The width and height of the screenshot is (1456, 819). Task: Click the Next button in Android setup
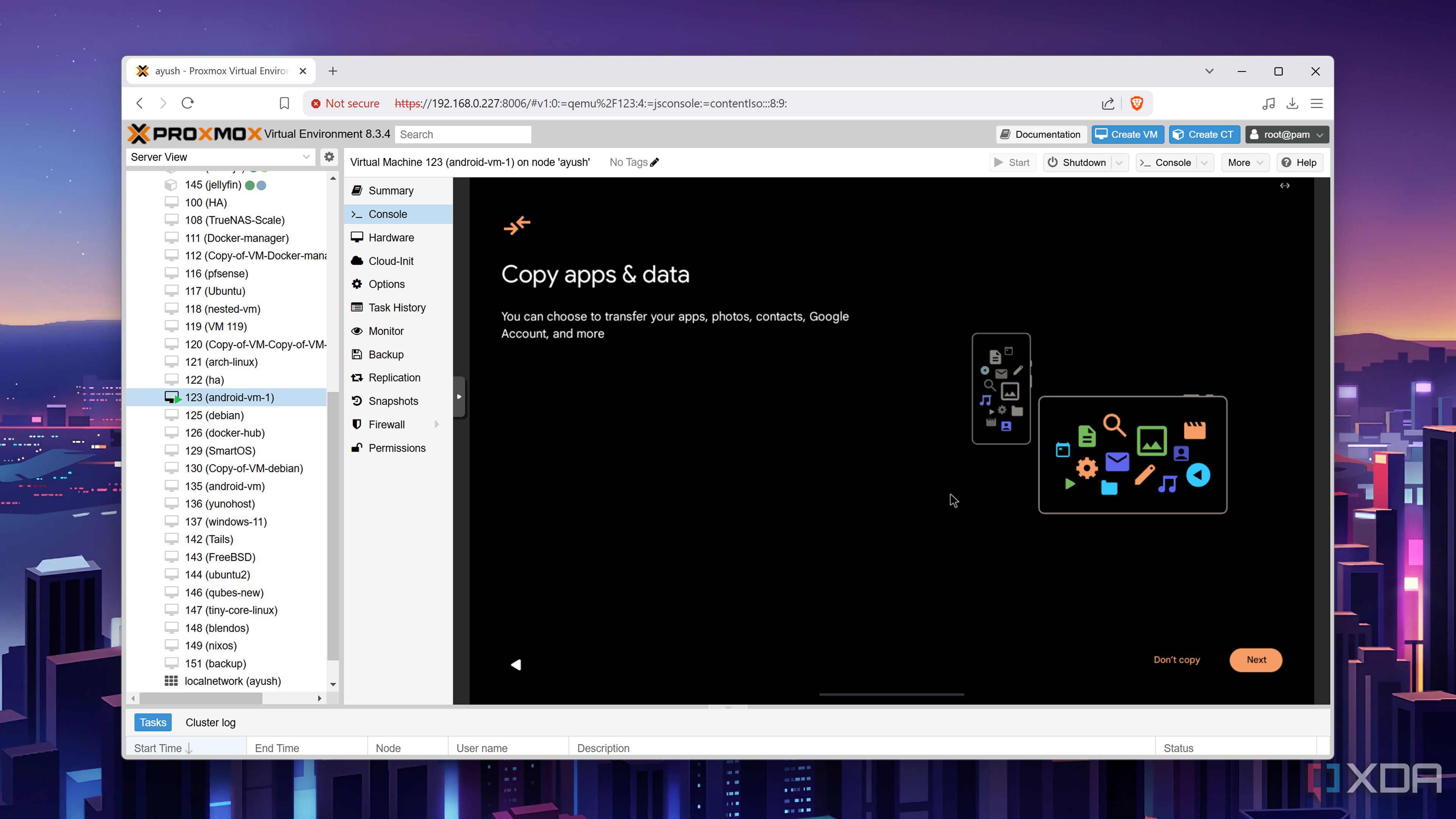1256,660
